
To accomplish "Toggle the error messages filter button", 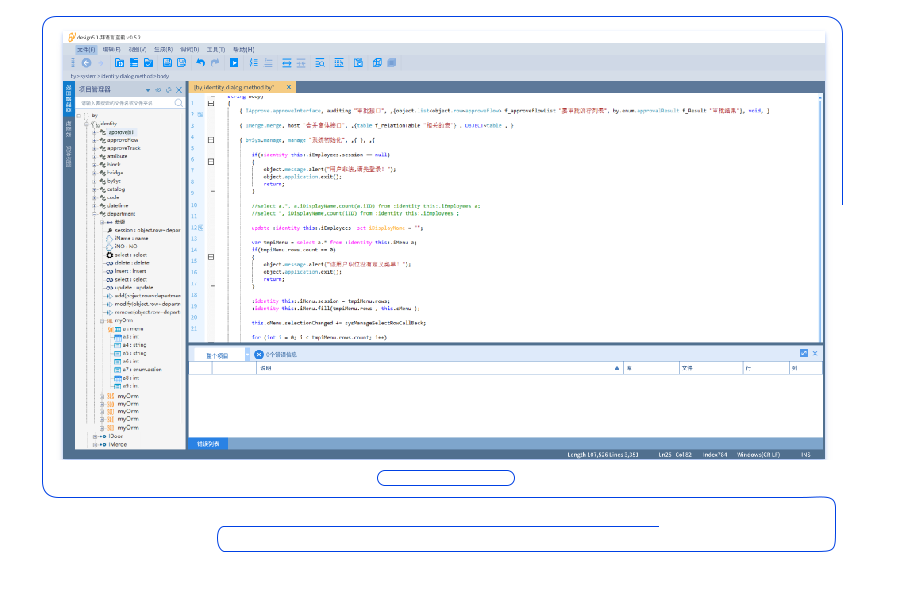I will coord(276,355).
